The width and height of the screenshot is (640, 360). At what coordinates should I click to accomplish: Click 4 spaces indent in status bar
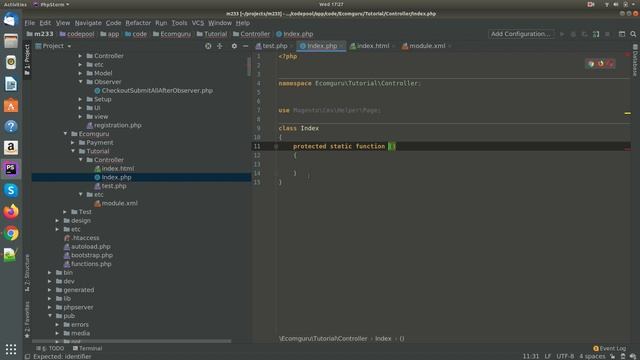click(x=592, y=356)
